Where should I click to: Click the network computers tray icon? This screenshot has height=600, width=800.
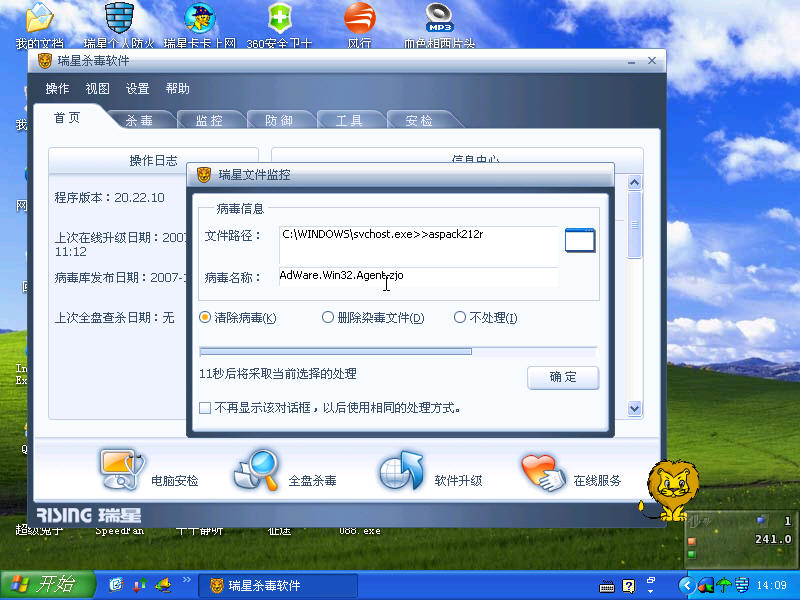point(741,585)
